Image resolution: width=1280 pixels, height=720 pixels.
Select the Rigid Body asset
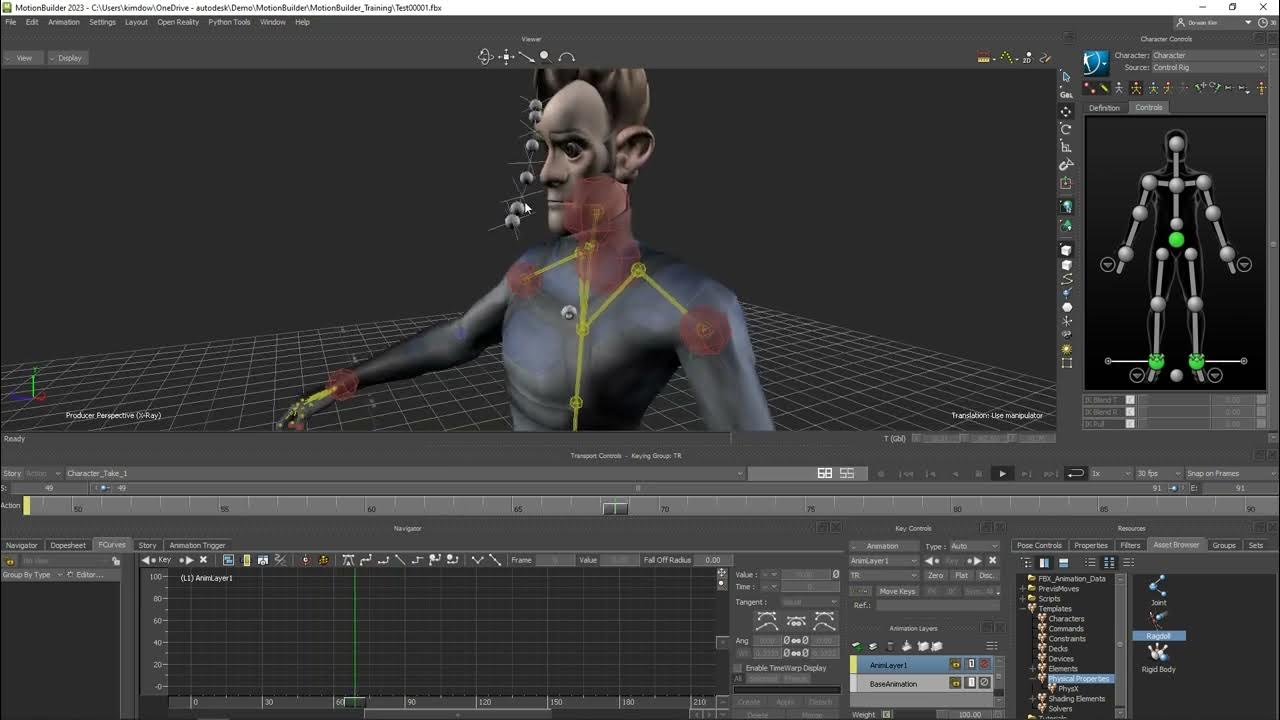tap(1158, 658)
